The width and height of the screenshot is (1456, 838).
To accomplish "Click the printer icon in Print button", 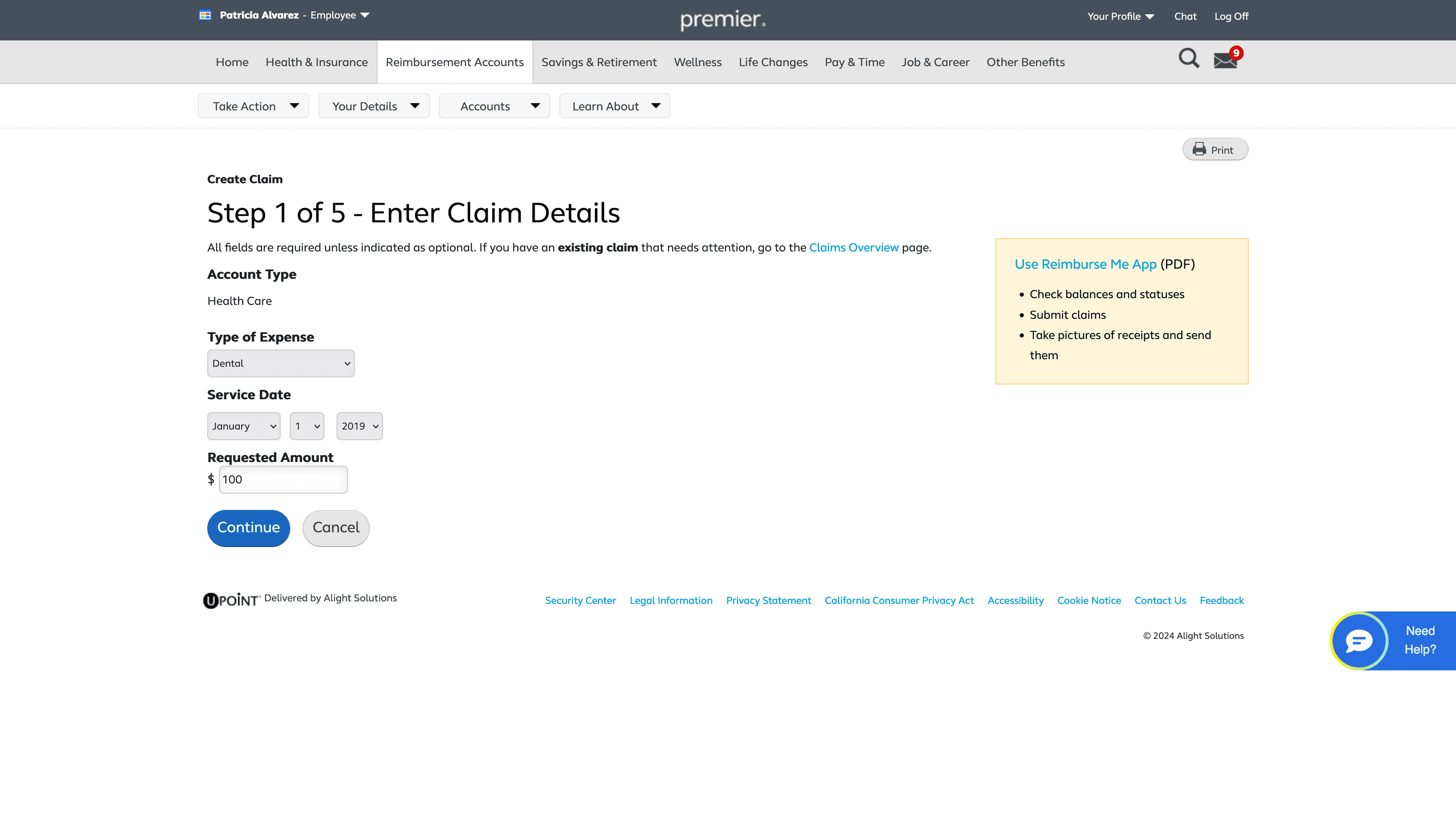I will (x=1199, y=149).
